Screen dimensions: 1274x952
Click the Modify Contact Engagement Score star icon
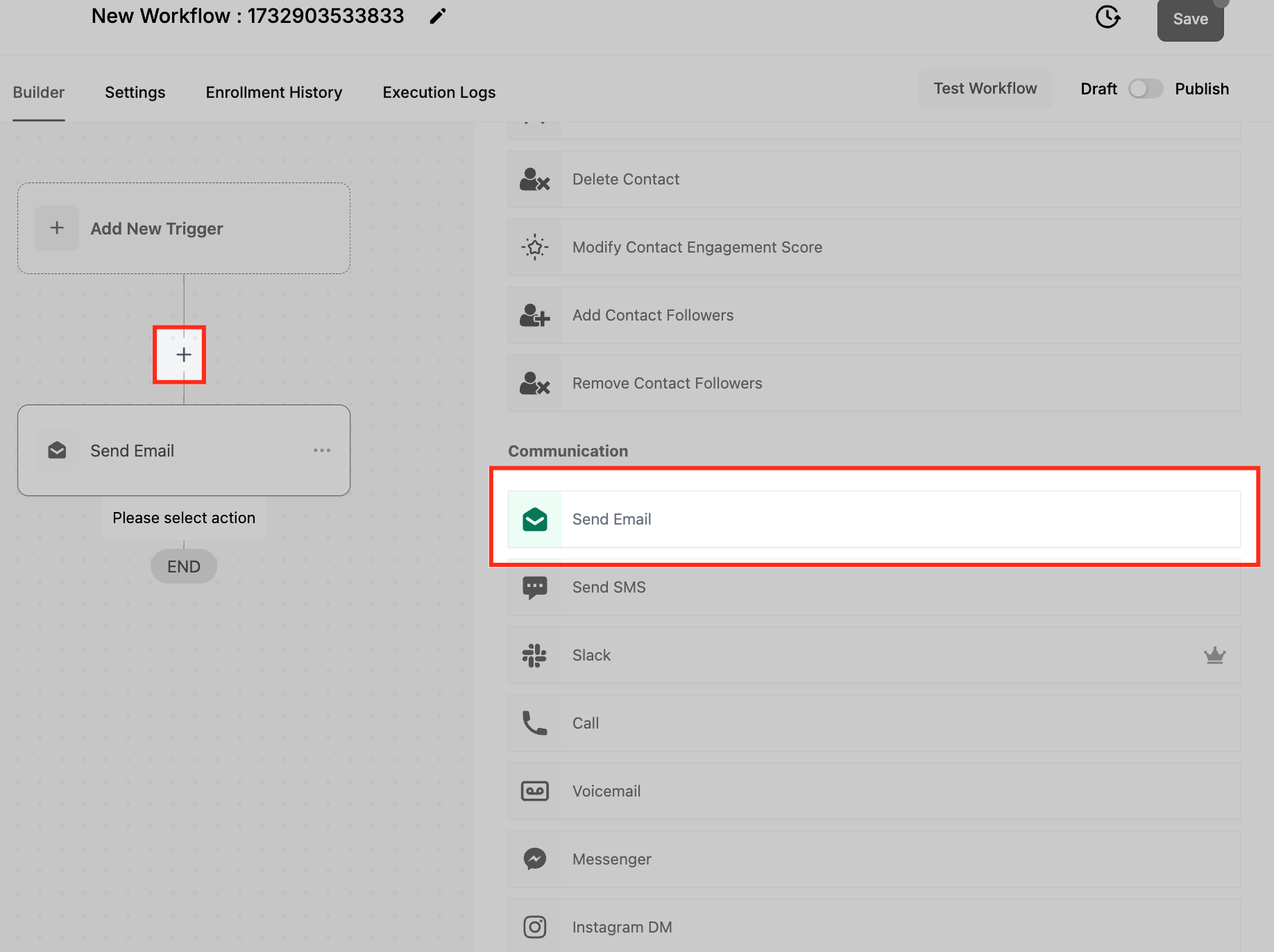coord(534,247)
